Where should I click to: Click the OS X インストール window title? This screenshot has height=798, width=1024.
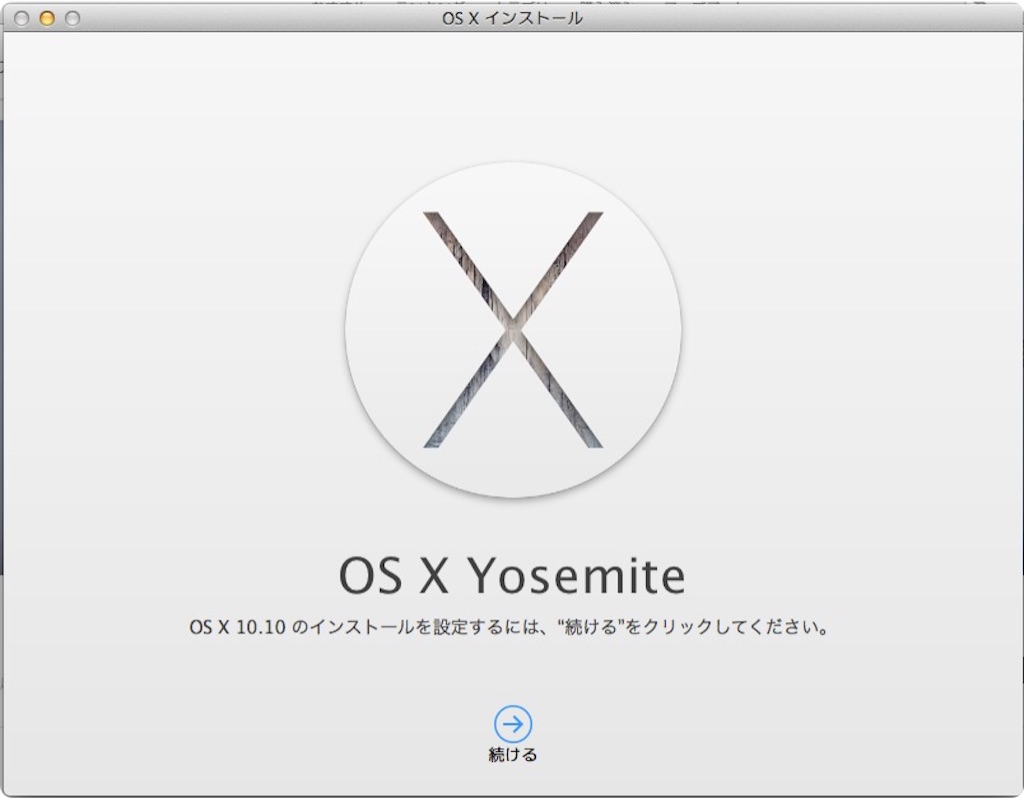pos(512,18)
